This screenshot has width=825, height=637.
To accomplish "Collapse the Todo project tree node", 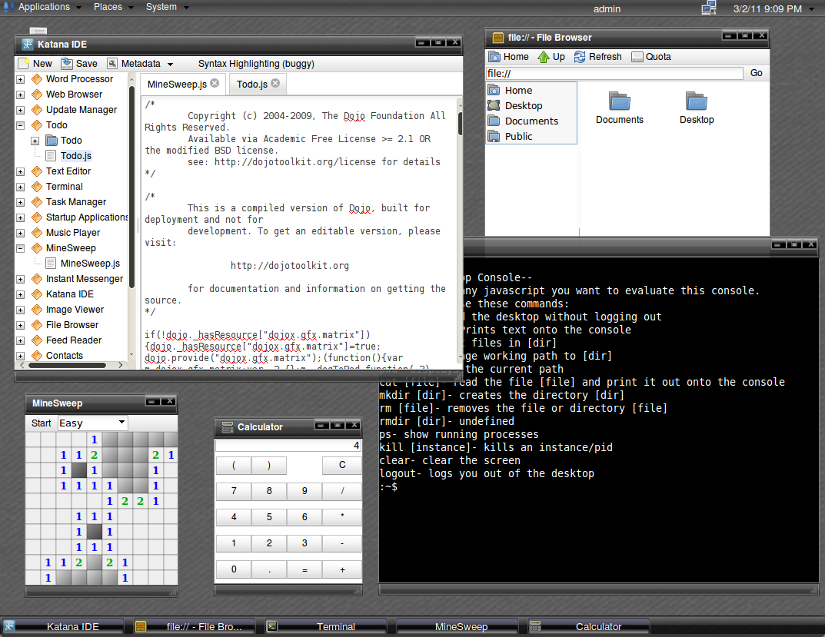I will pyautogui.click(x=21, y=125).
